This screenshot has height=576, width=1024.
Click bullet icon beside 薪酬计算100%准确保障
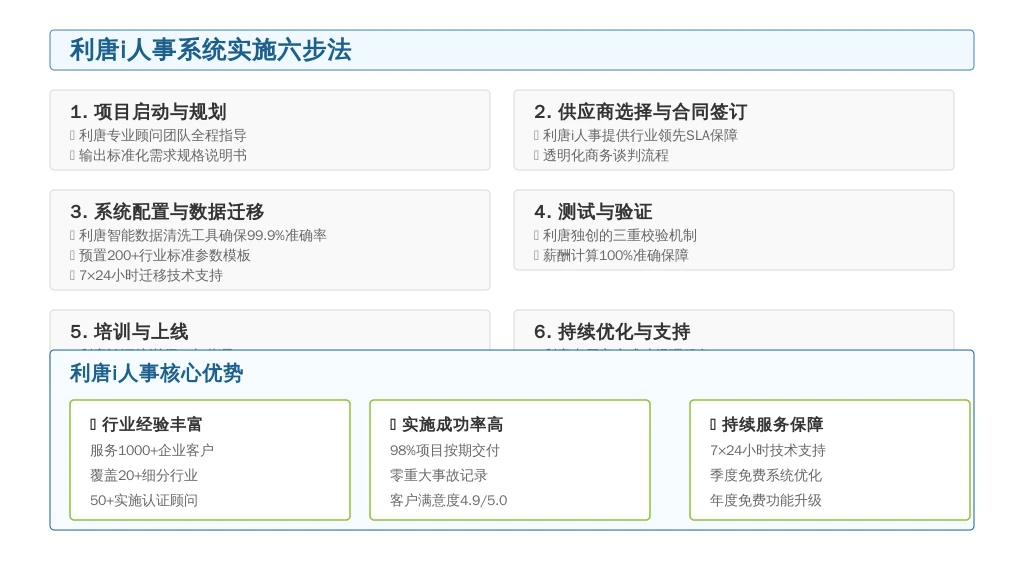click(x=536, y=256)
